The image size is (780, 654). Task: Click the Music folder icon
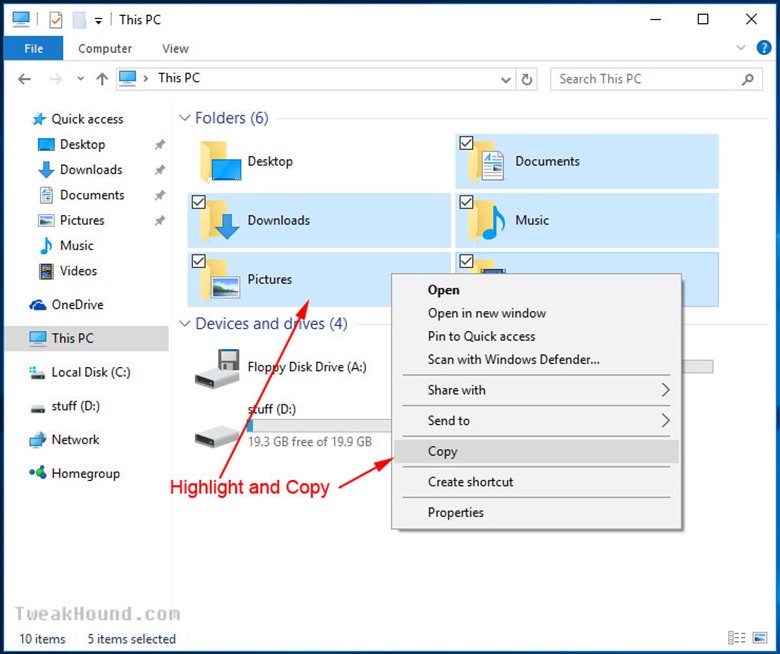pyautogui.click(x=487, y=220)
